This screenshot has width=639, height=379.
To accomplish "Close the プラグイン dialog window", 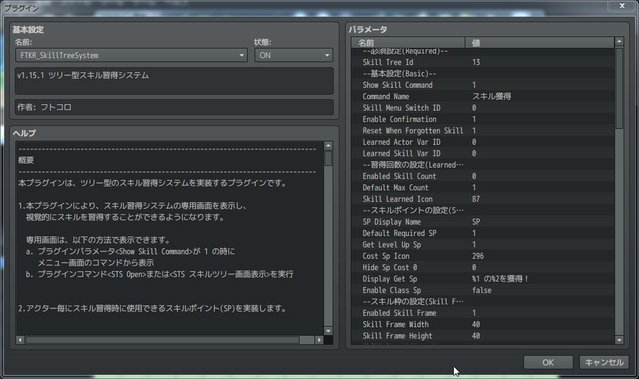I will (x=622, y=6).
